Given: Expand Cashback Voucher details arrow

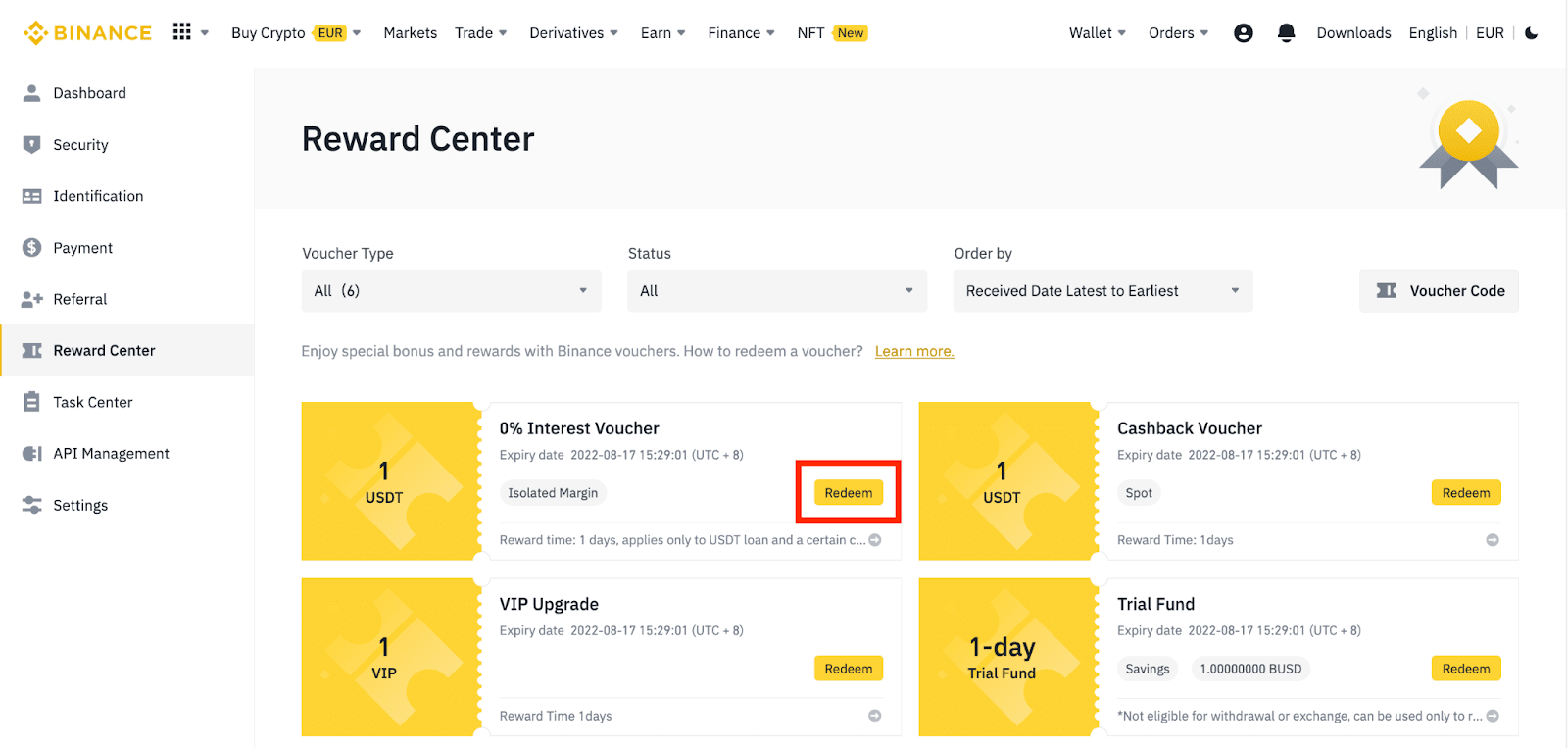Looking at the screenshot, I should (x=1493, y=540).
